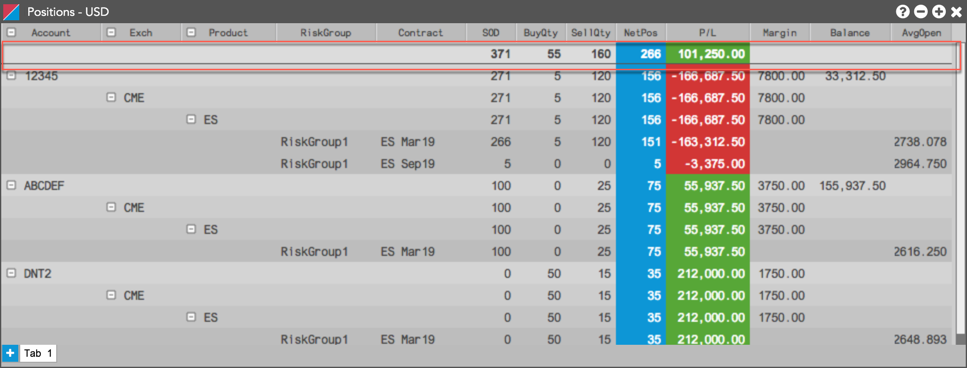Click the Contract column header
967x368 pixels.
click(x=421, y=33)
